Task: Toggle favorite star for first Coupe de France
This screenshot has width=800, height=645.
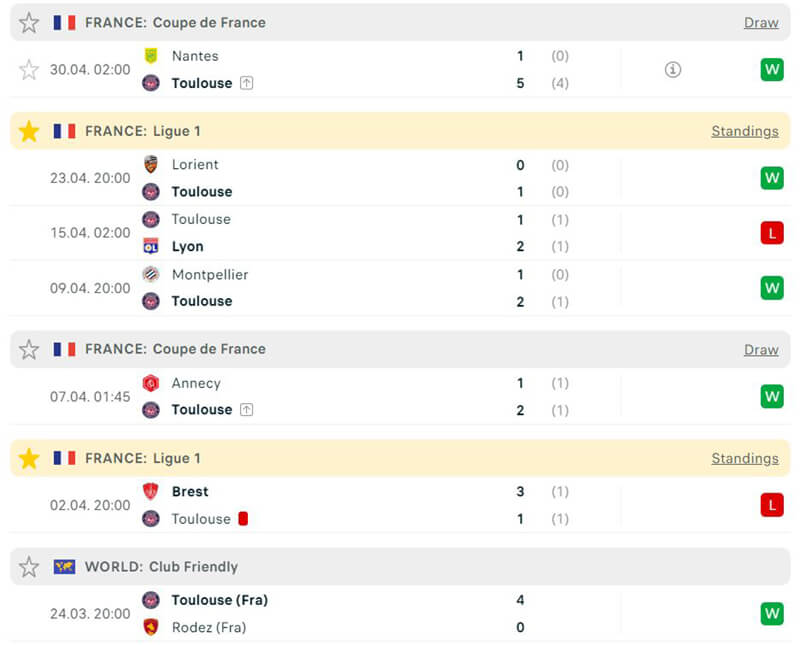Action: tap(29, 22)
